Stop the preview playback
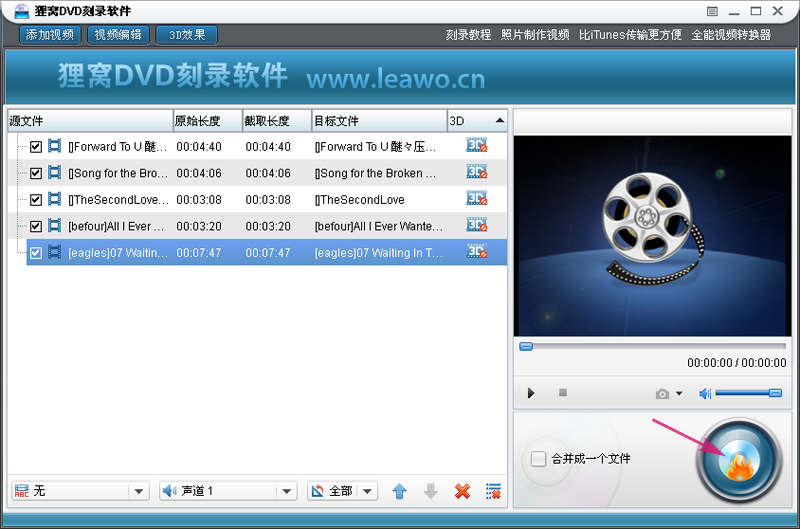This screenshot has height=529, width=800. coord(563,393)
